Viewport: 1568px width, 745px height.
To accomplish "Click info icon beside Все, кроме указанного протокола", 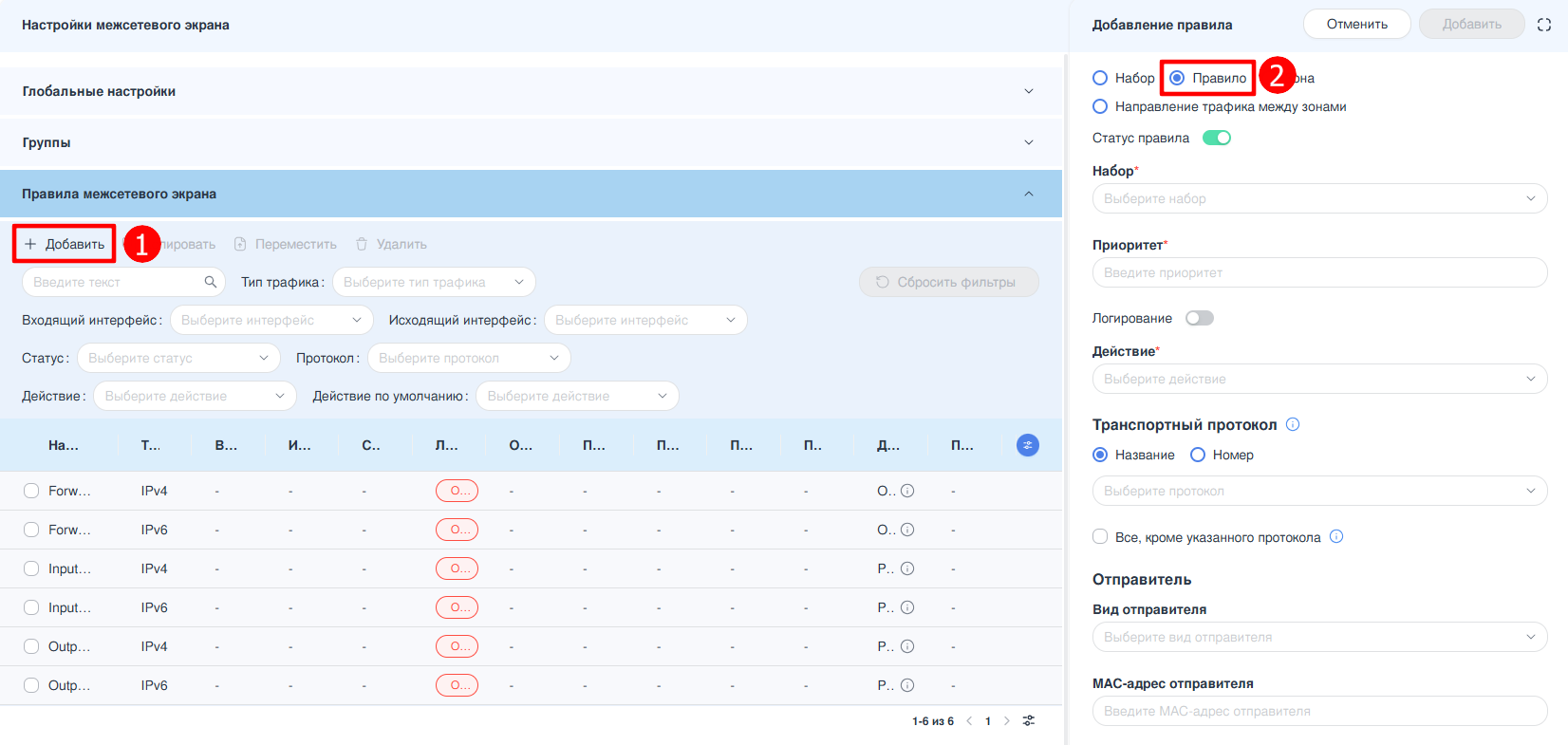I will point(1336,536).
